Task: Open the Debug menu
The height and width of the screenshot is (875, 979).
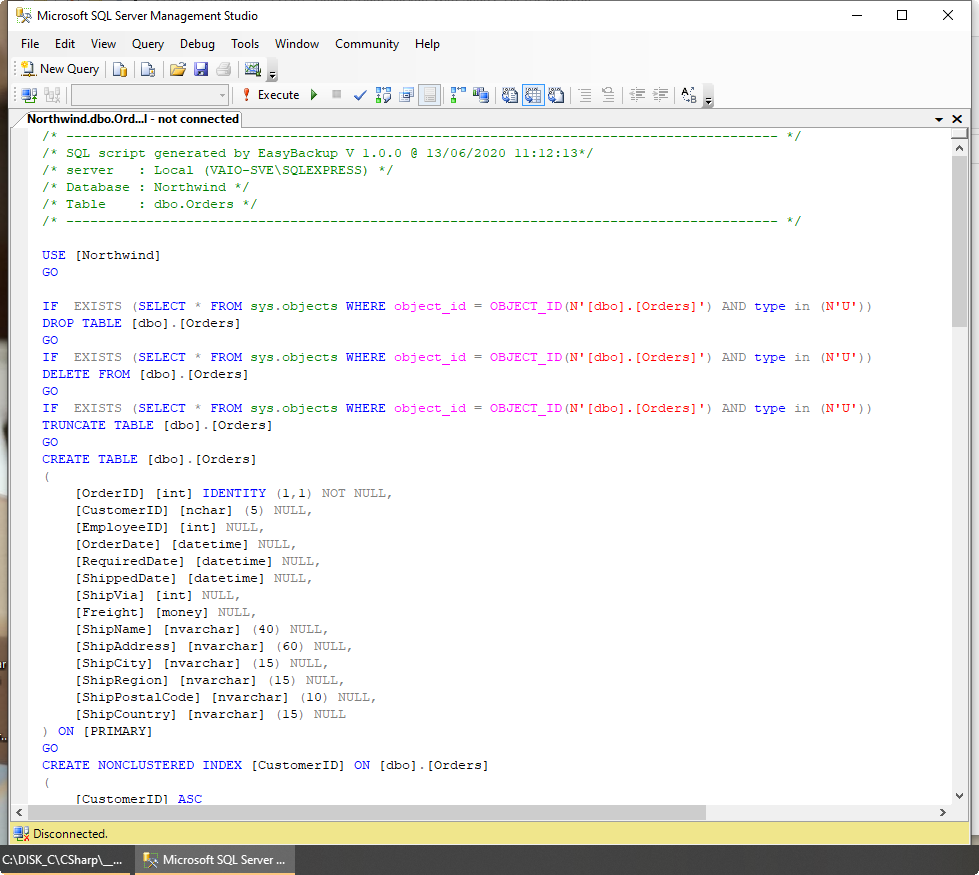Action: pos(197,44)
